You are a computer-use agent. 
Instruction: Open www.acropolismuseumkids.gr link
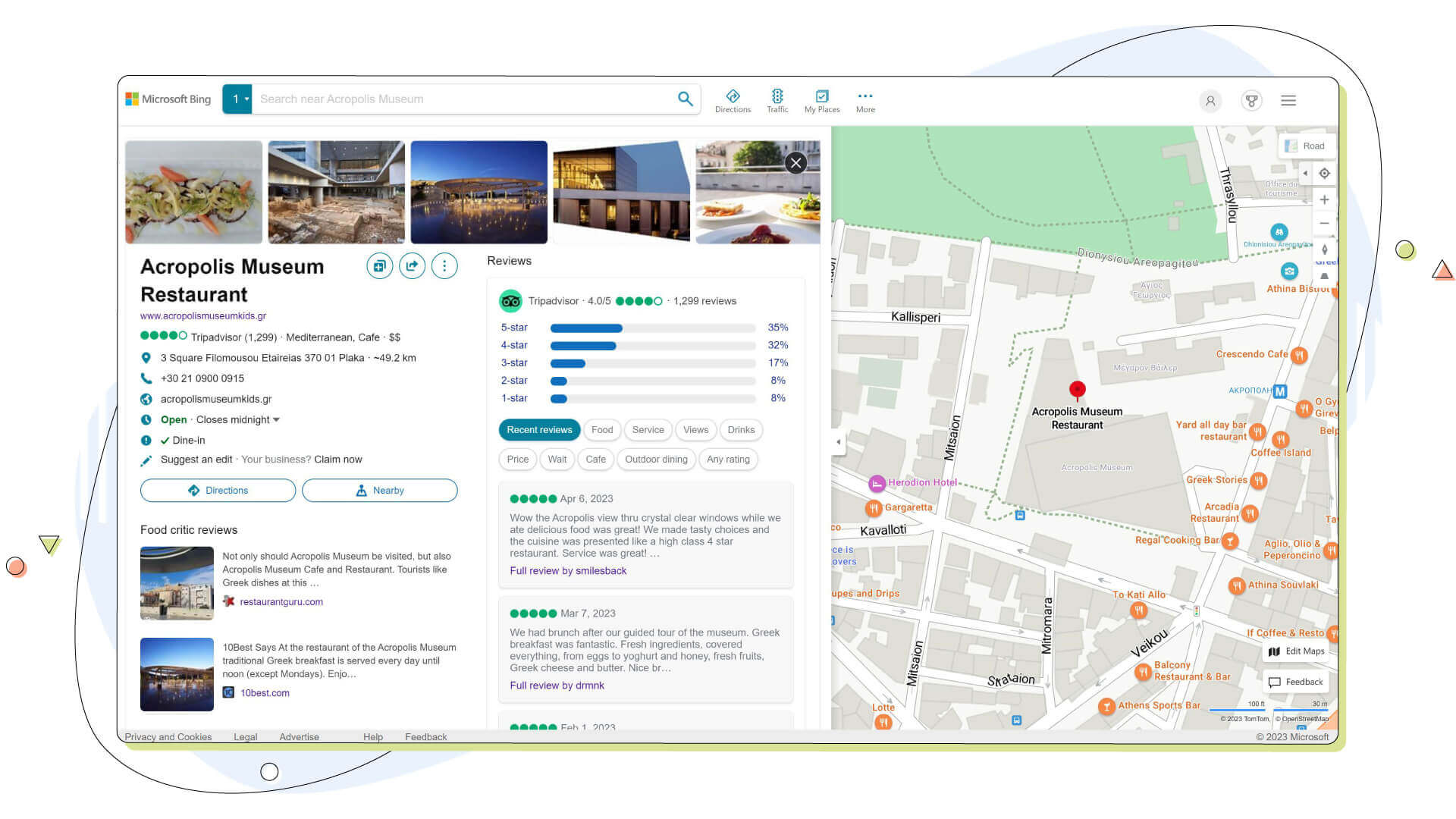(x=203, y=316)
